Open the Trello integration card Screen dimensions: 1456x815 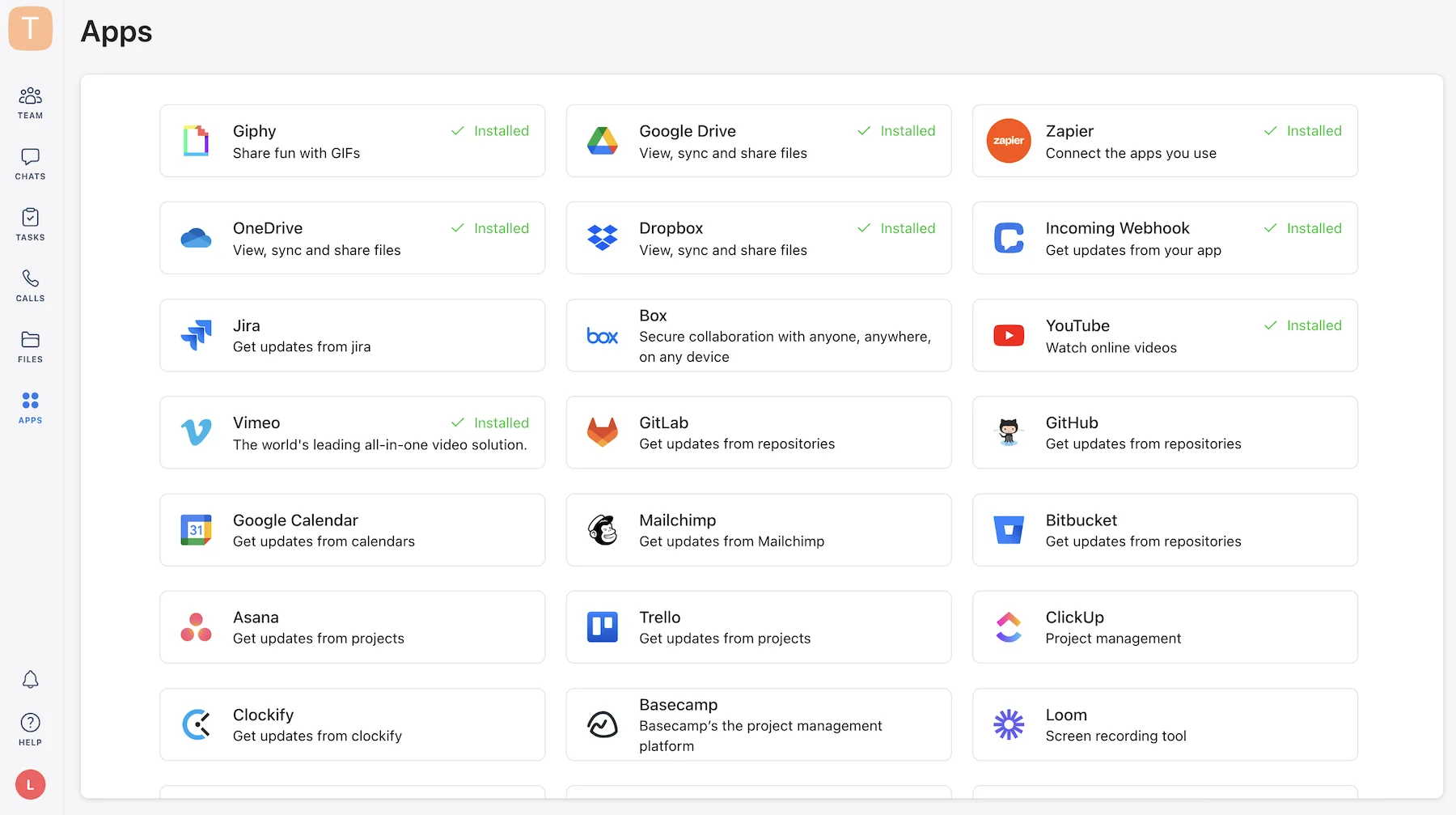click(x=759, y=626)
